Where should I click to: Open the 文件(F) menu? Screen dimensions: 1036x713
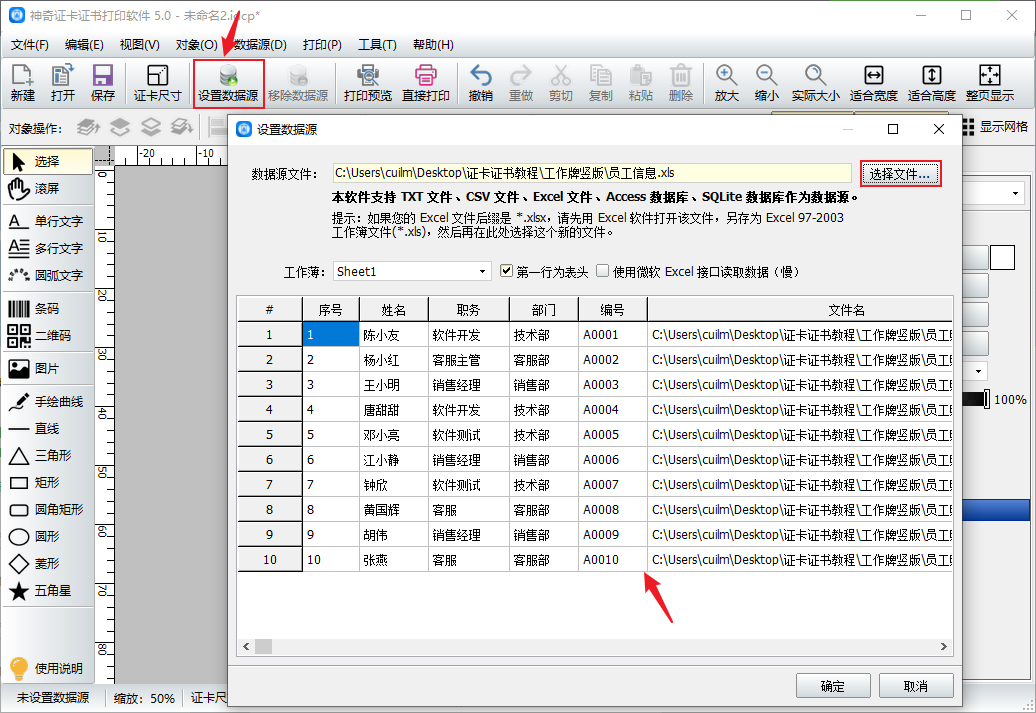pos(29,45)
